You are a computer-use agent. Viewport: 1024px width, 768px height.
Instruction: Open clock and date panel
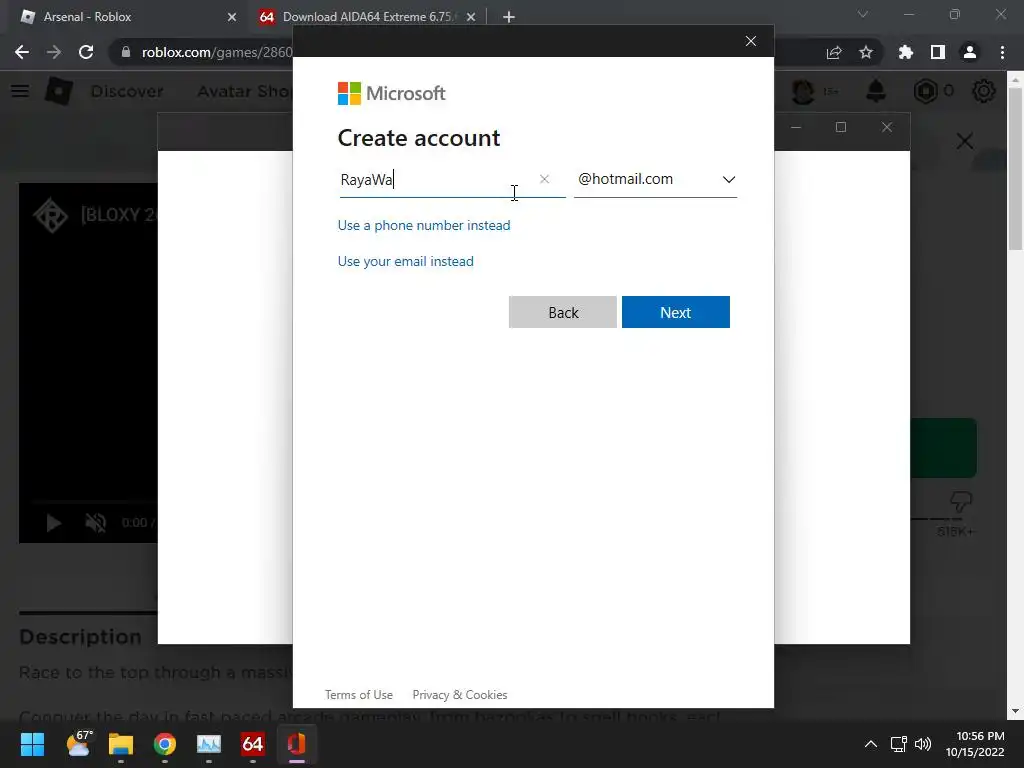point(975,744)
